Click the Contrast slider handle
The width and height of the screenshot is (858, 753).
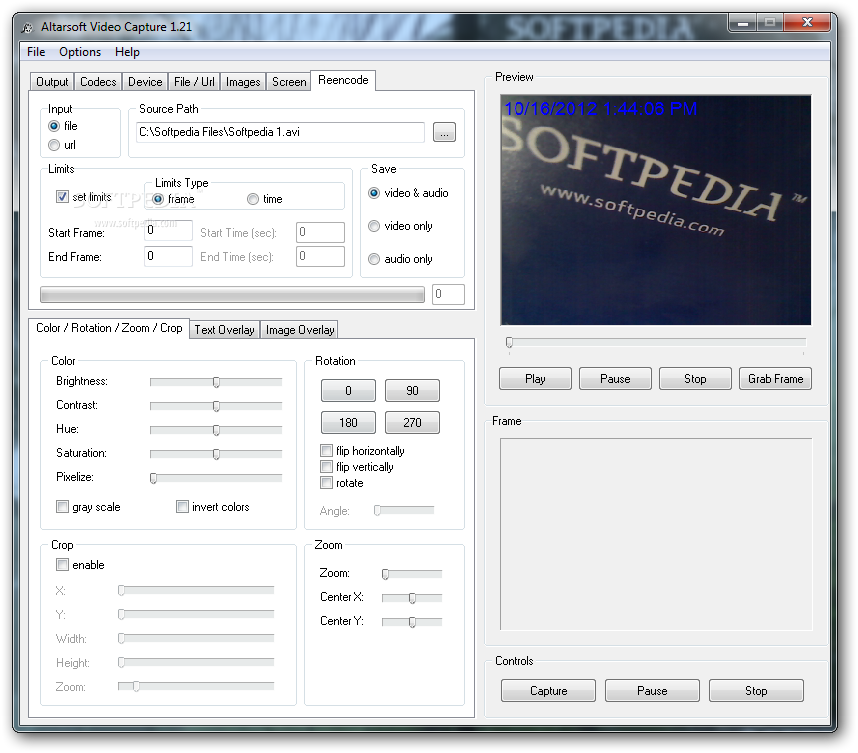tap(216, 406)
